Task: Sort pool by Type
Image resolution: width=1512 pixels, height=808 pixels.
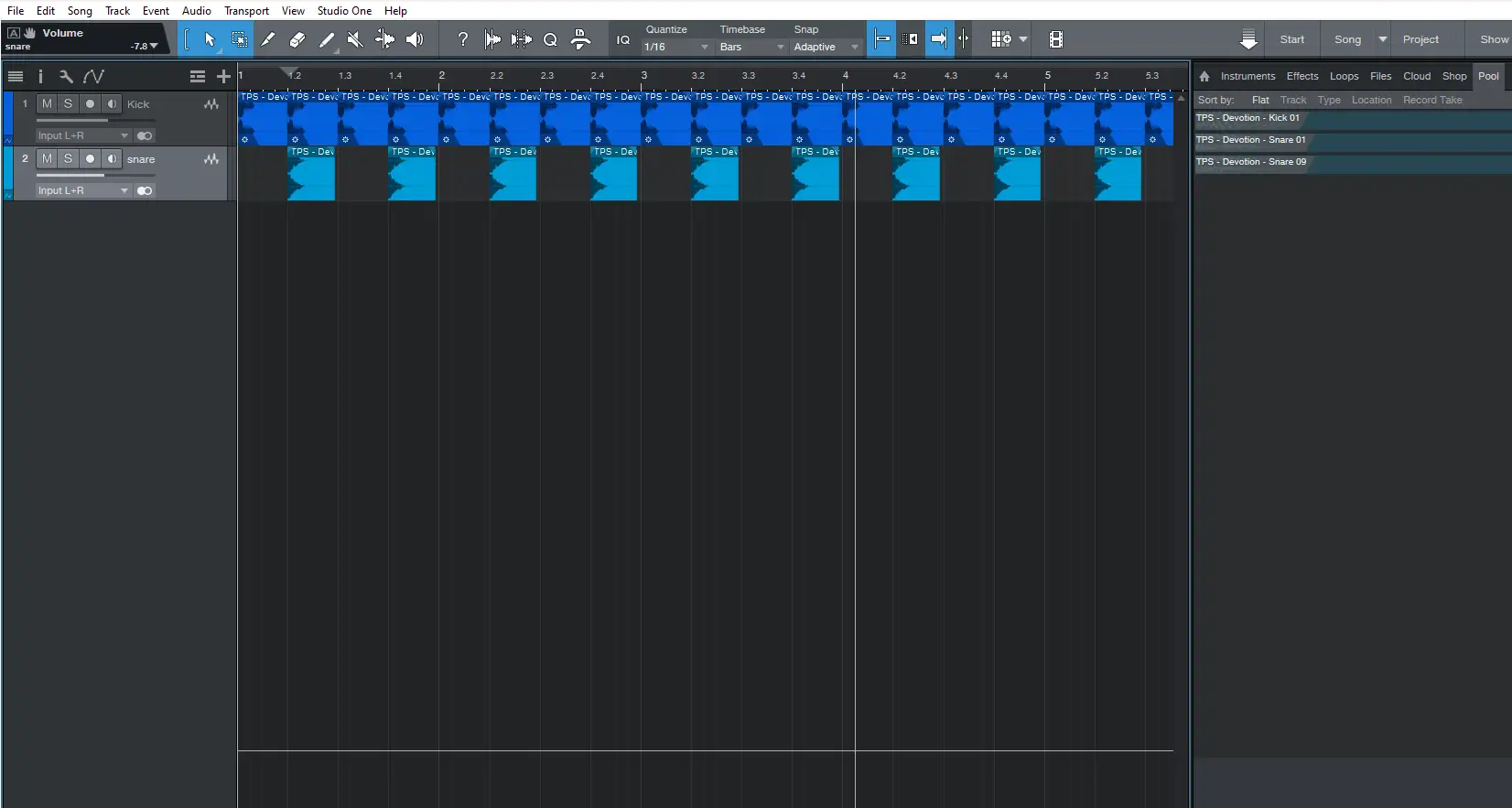Action: (1328, 100)
